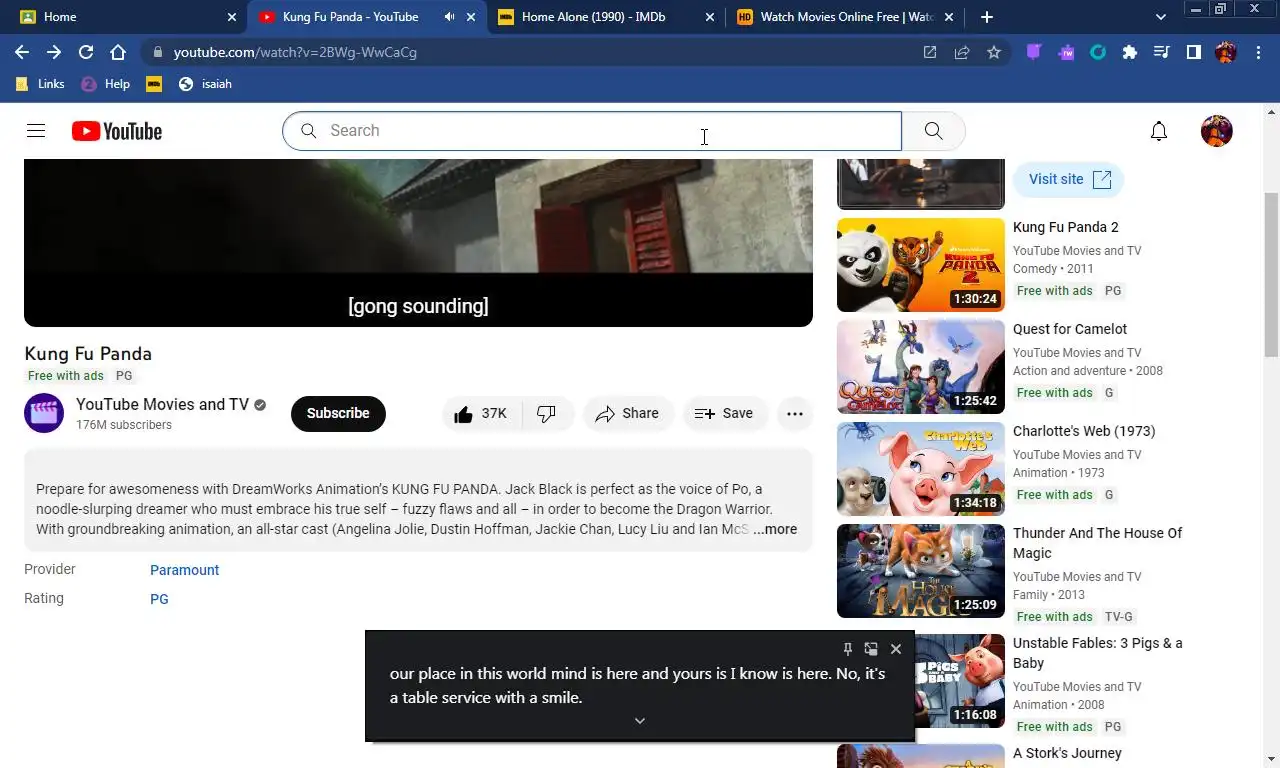
Task: Open the browser home page
Action: [x=118, y=52]
